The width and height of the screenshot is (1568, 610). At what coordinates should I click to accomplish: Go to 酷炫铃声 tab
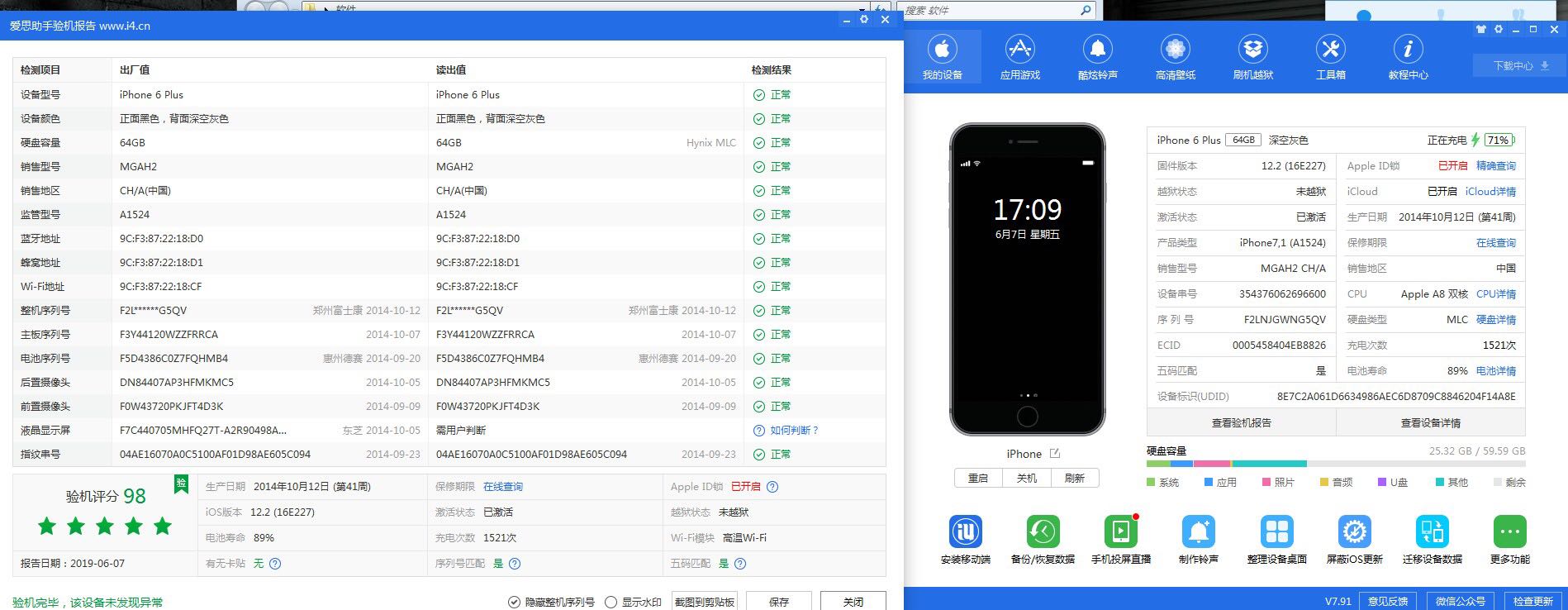(1098, 56)
